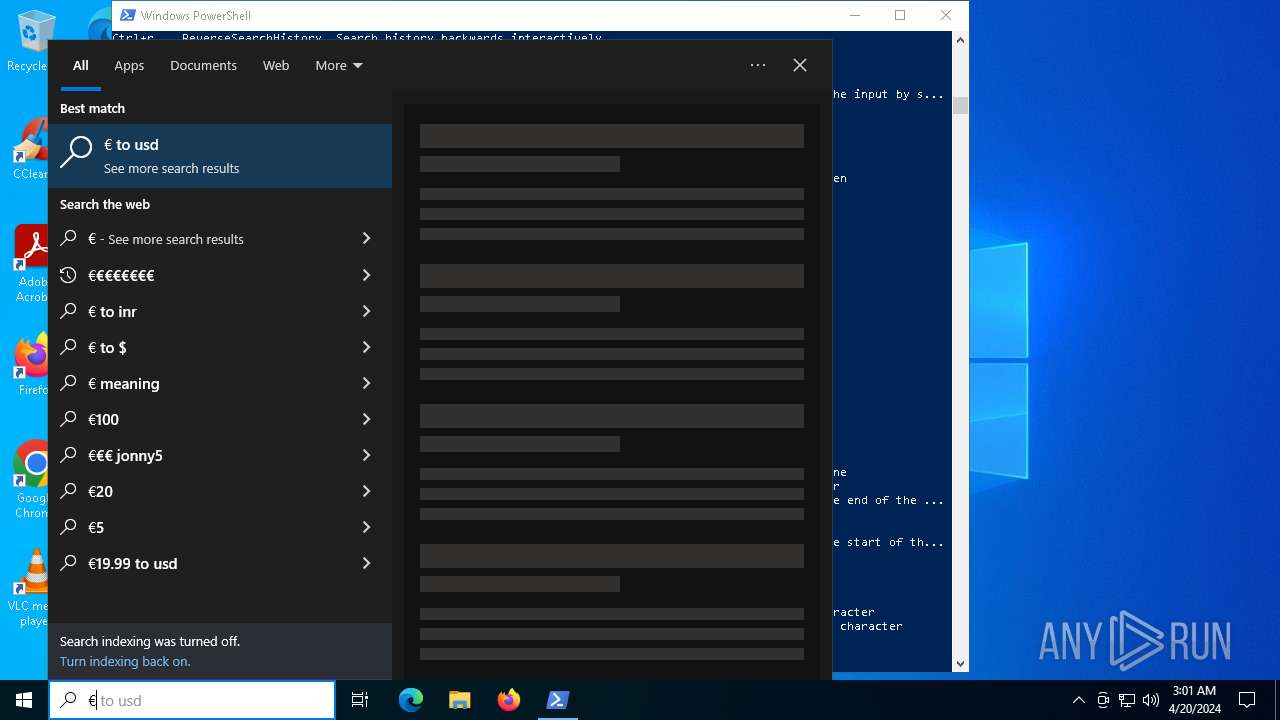Expand chevron for '€ meaning'

[x=366, y=383]
